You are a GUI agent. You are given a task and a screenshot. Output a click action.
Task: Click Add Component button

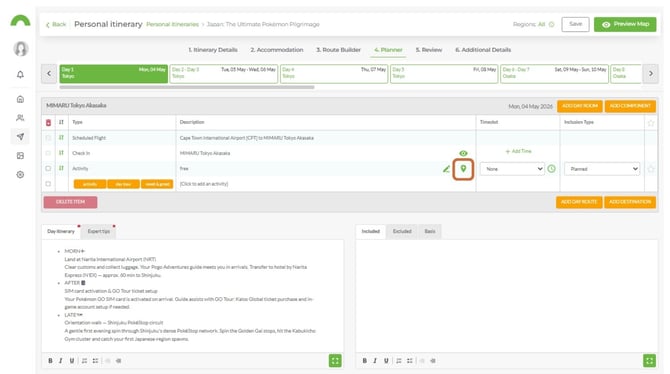630,106
